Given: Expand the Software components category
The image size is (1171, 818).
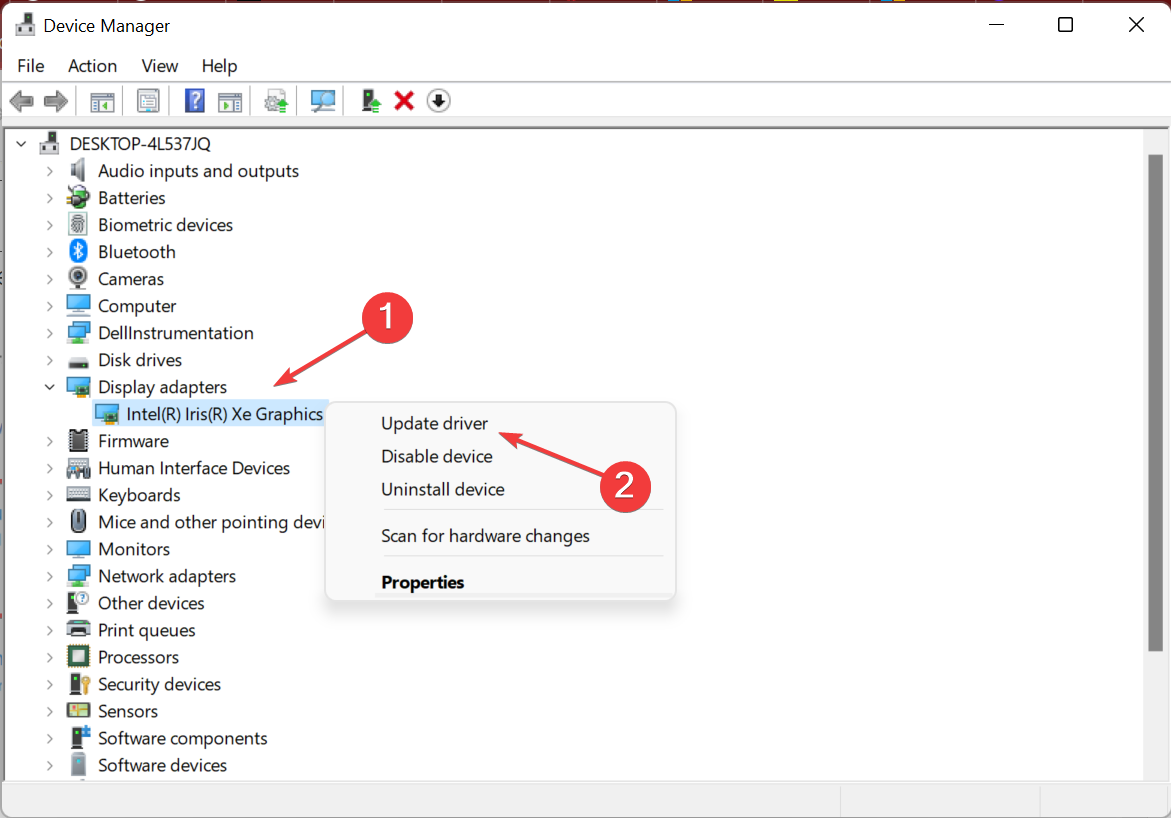Looking at the screenshot, I should (x=50, y=738).
